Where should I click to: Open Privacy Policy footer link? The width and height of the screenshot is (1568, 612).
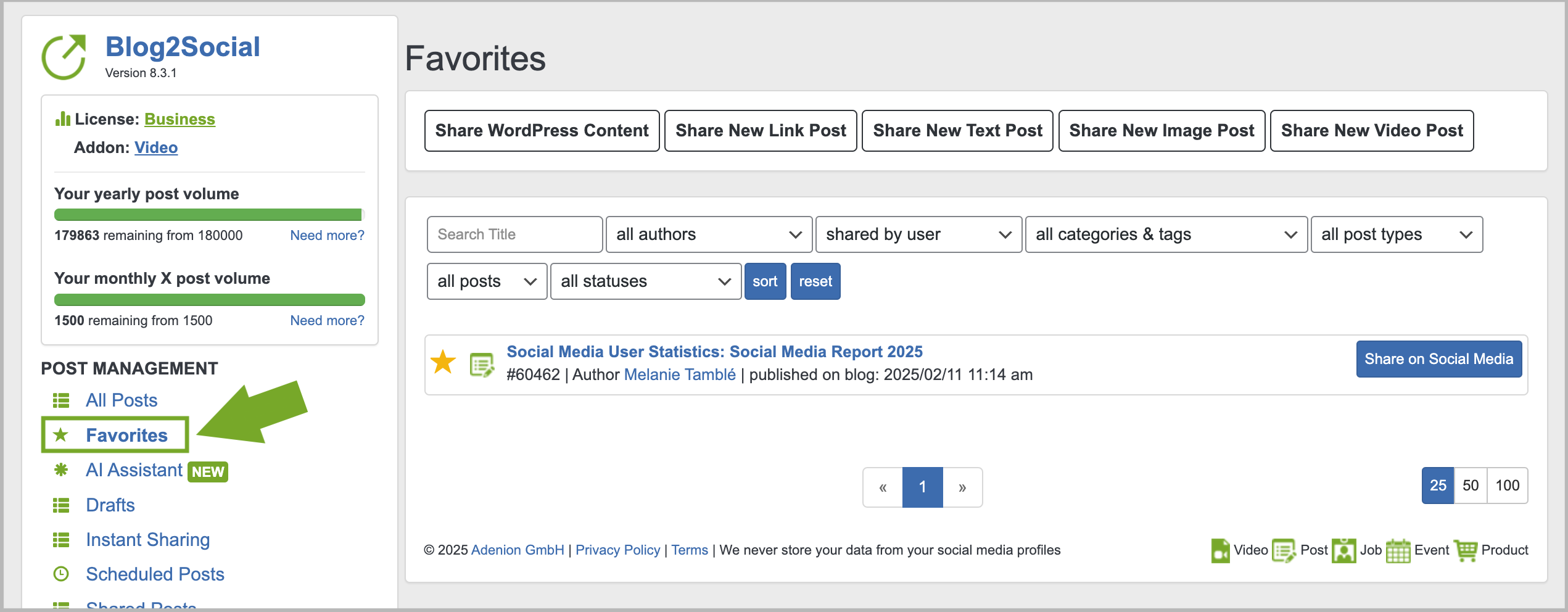coord(617,550)
